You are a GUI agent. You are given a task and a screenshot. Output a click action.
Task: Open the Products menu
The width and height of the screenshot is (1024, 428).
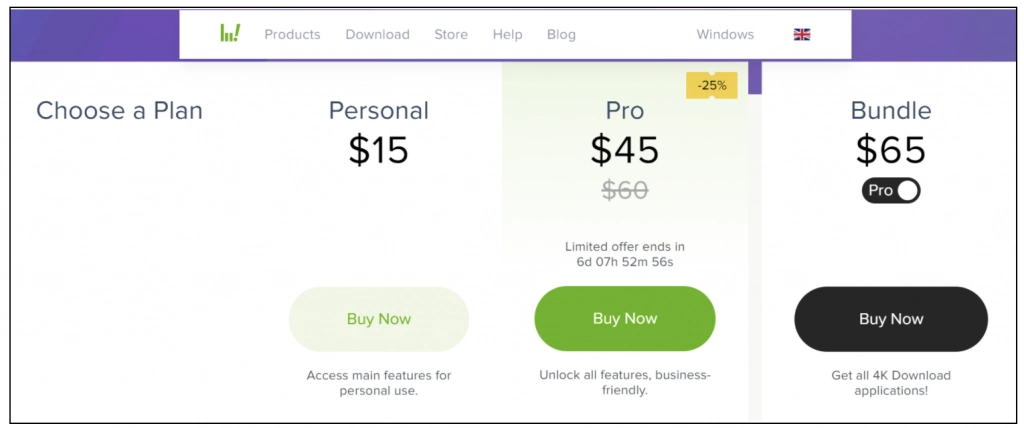(292, 34)
